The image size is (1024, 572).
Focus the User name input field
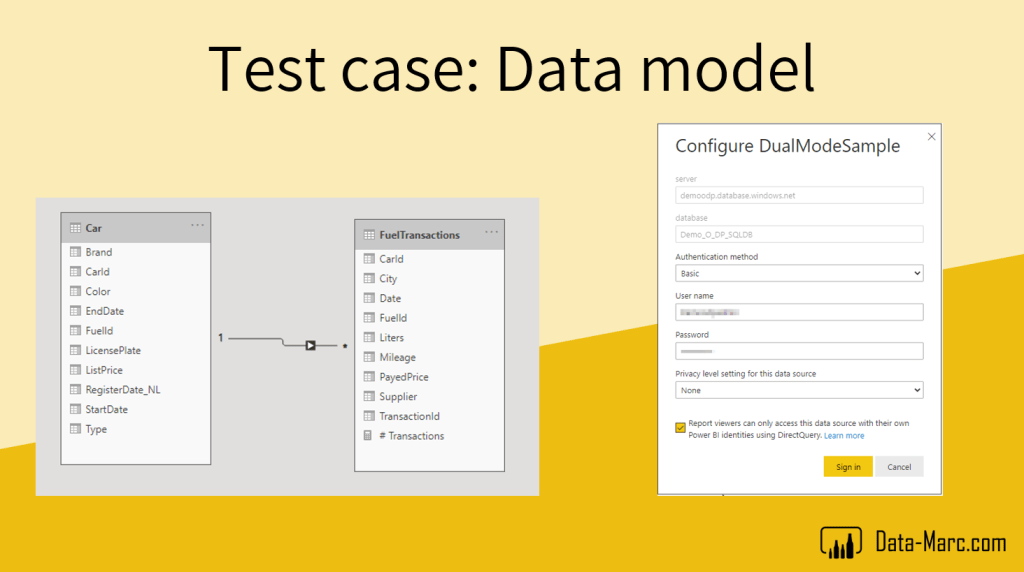click(x=798, y=312)
